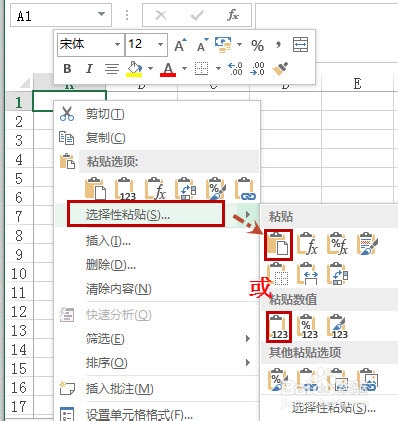This screenshot has width=398, height=421.
Task: Apply red font color A
Action: [x=168, y=69]
